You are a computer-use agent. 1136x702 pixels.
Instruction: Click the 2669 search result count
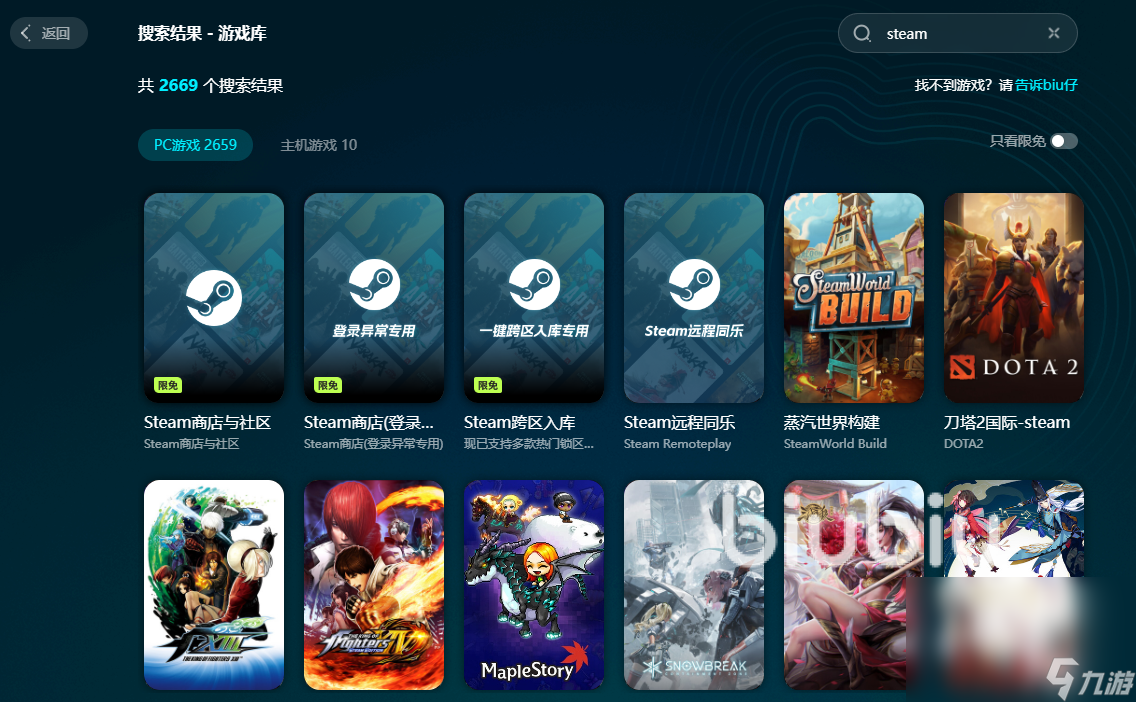[178, 85]
